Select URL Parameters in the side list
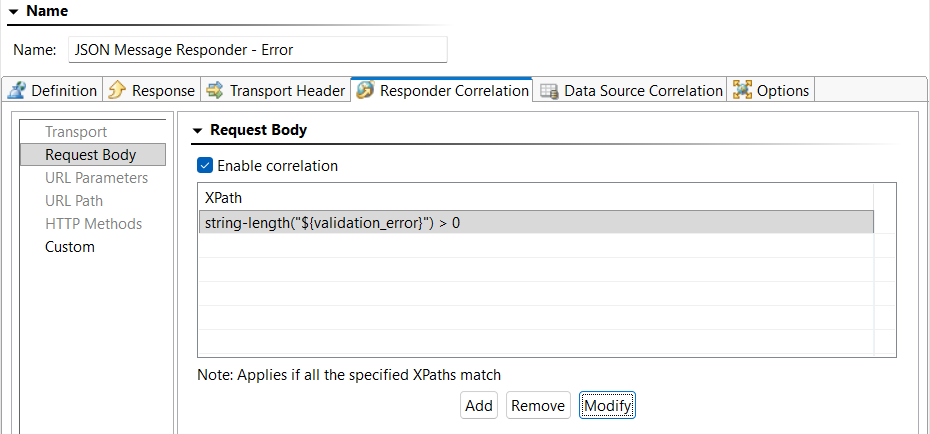Screen dimensions: 930x434 pyautogui.click(x=97, y=178)
